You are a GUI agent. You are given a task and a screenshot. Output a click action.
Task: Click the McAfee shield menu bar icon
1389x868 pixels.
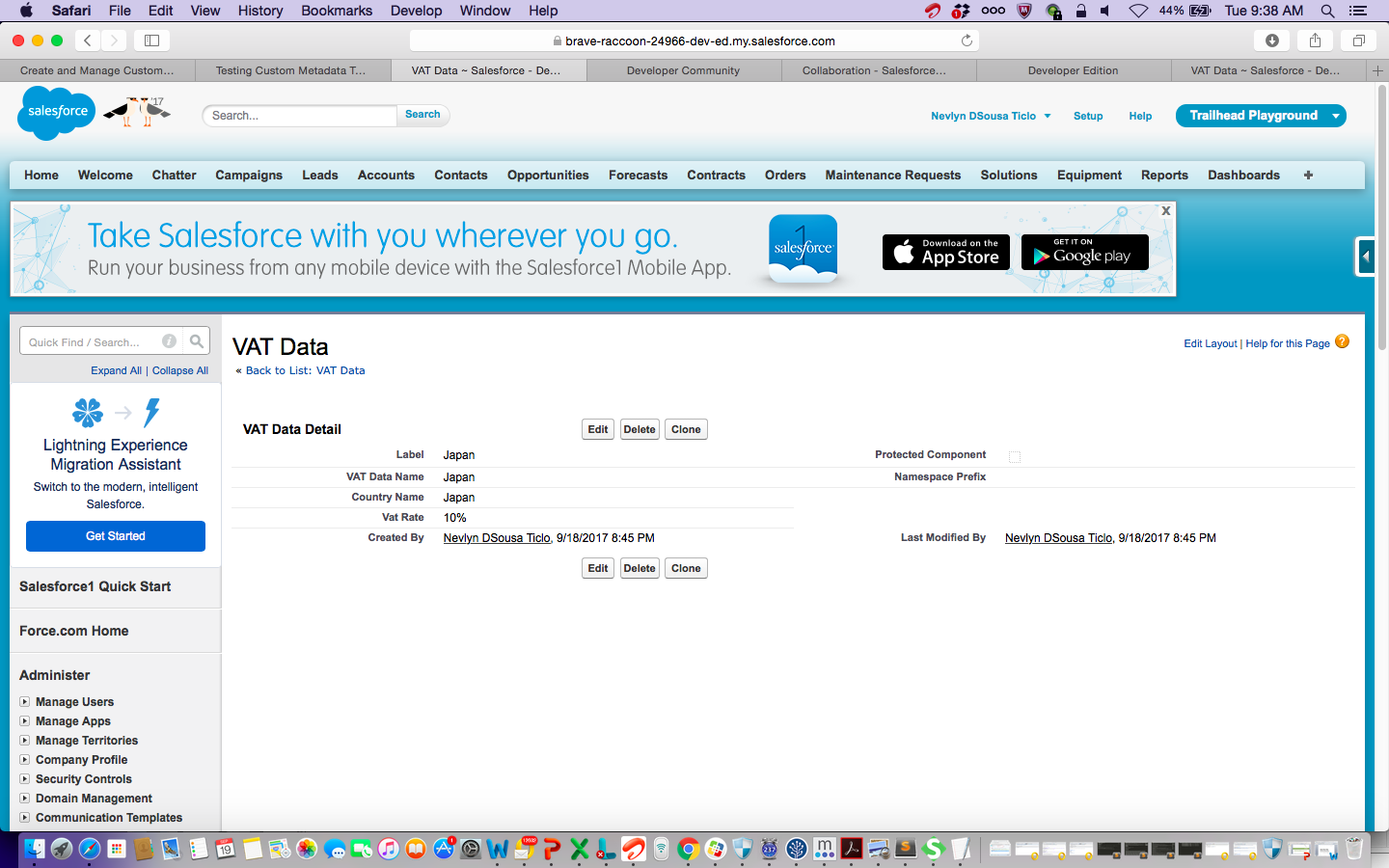point(1024,11)
